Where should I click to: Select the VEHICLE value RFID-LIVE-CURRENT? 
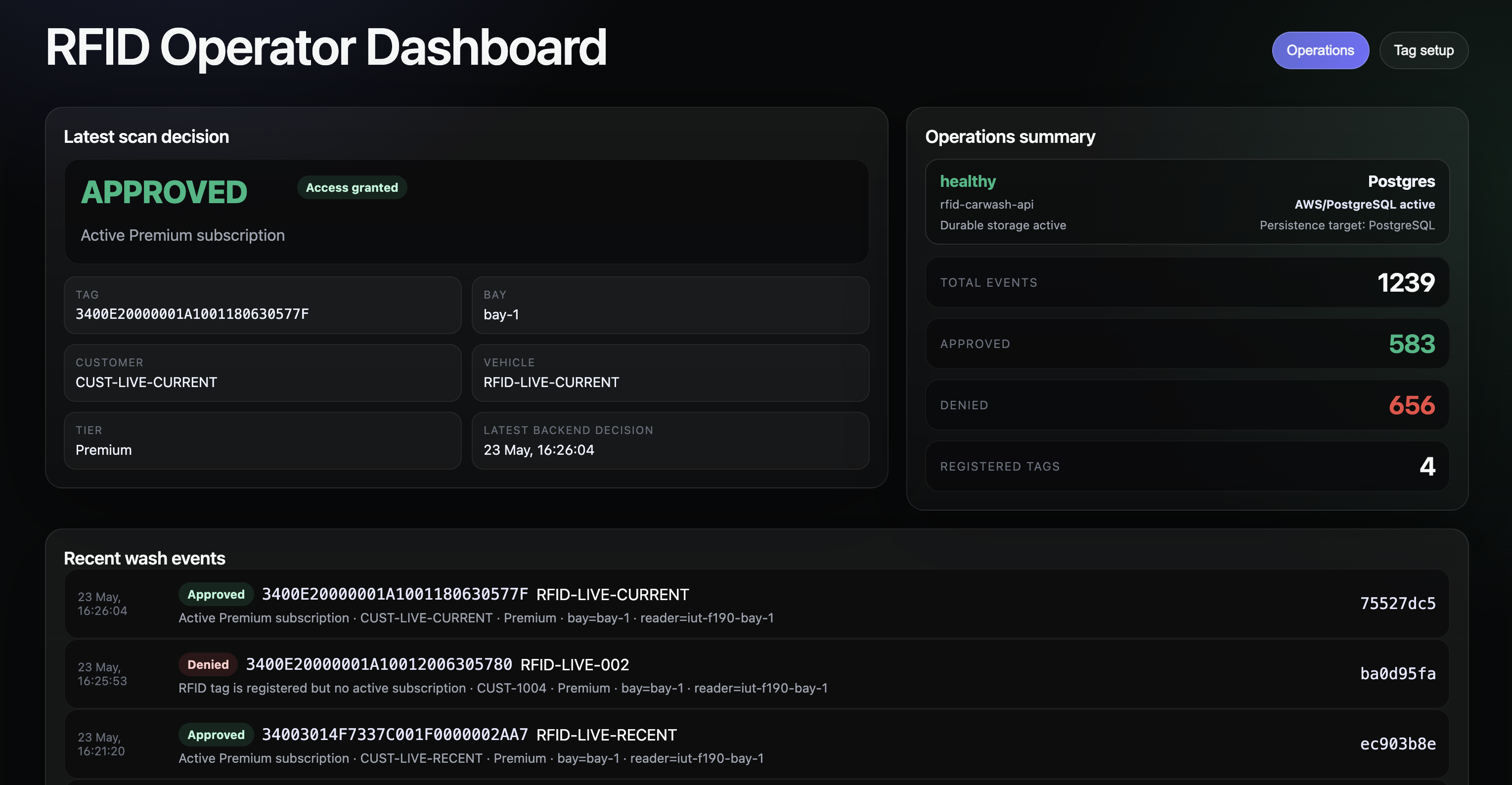551,383
